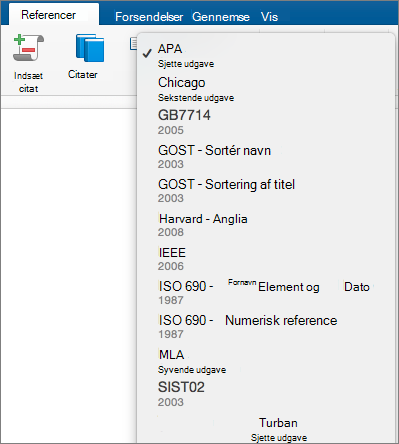Choose the IEEE 2006 style

coord(266,259)
